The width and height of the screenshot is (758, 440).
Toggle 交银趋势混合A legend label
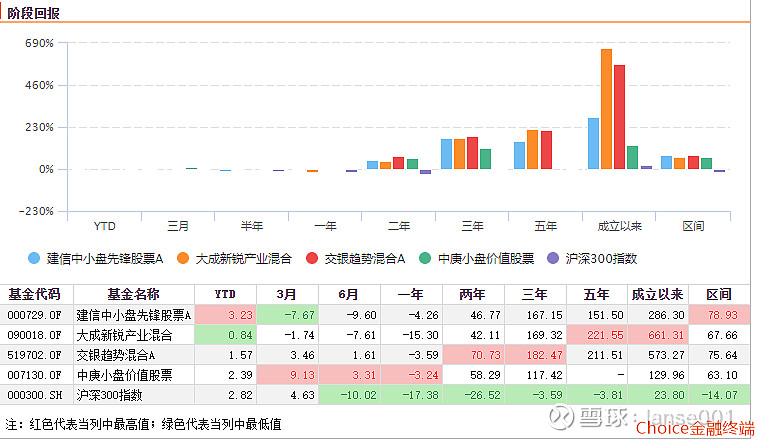(364, 259)
